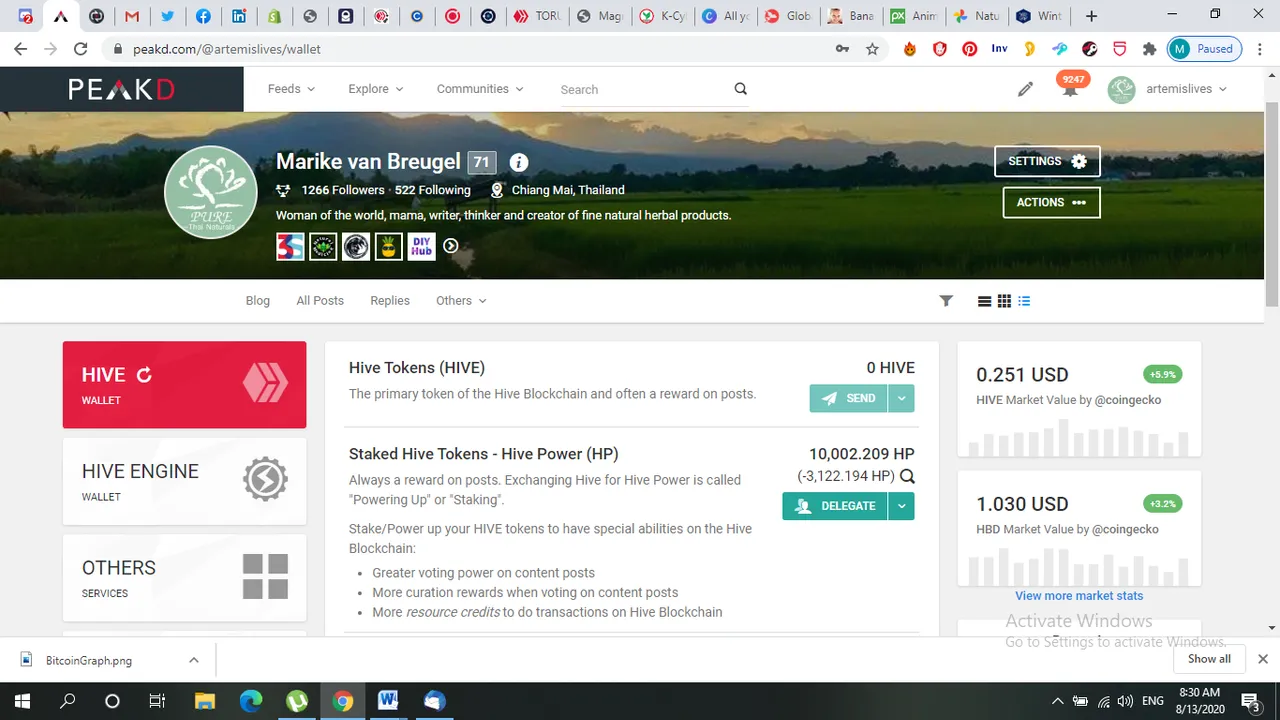This screenshot has height=720, width=1280.
Task: Refresh the HIVE wallet with the reload icon
Action: click(x=144, y=375)
